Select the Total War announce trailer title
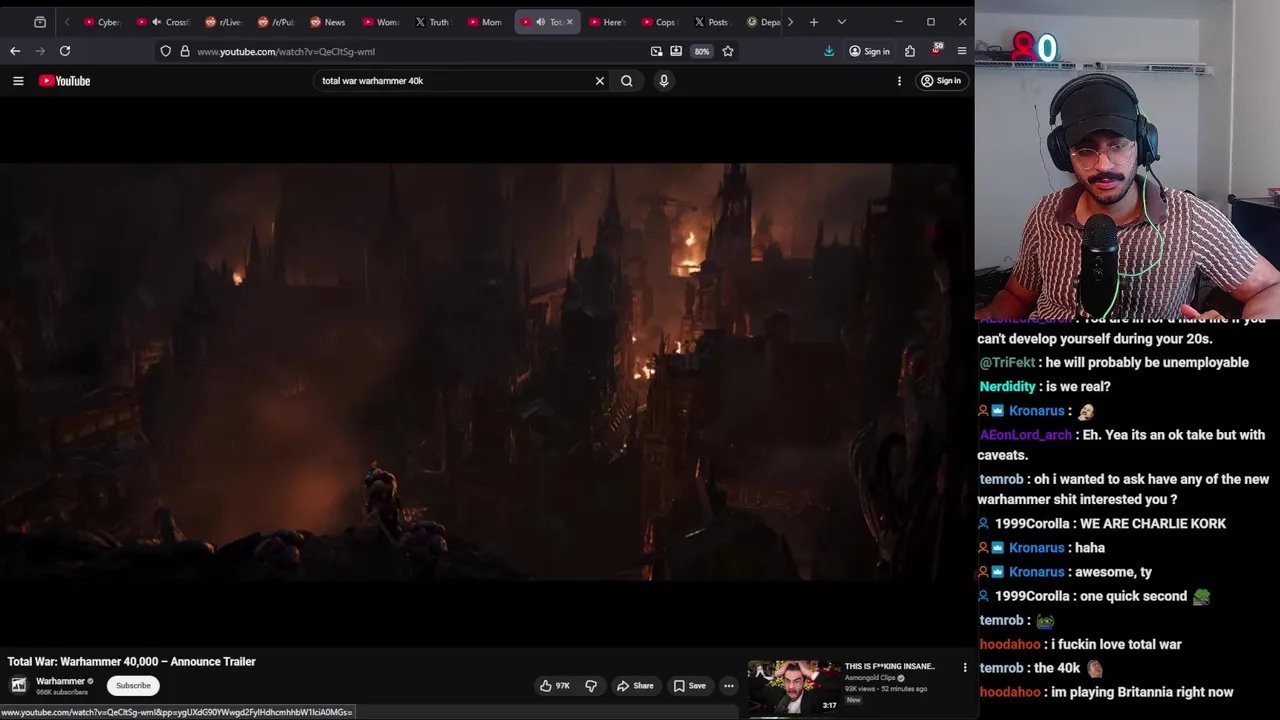 tap(132, 661)
